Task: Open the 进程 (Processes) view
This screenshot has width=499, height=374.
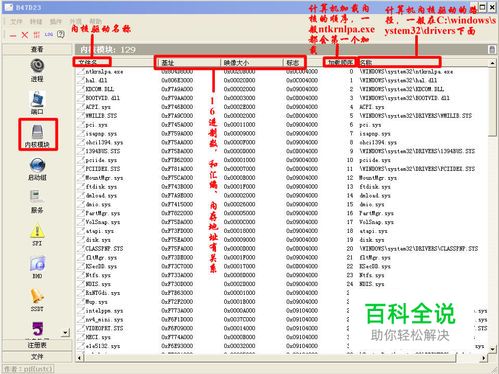Action: pos(37,71)
